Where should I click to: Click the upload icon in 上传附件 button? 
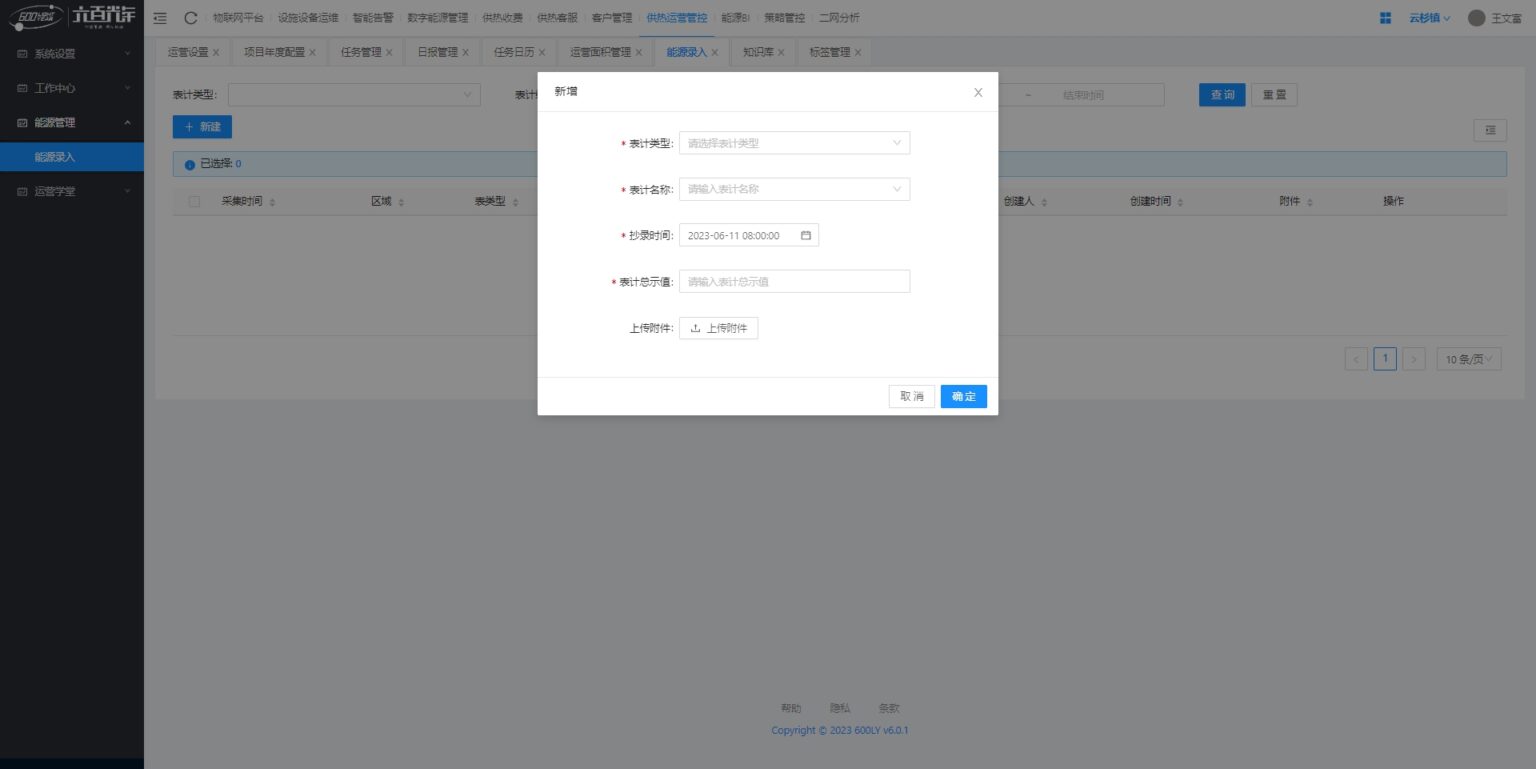click(695, 328)
